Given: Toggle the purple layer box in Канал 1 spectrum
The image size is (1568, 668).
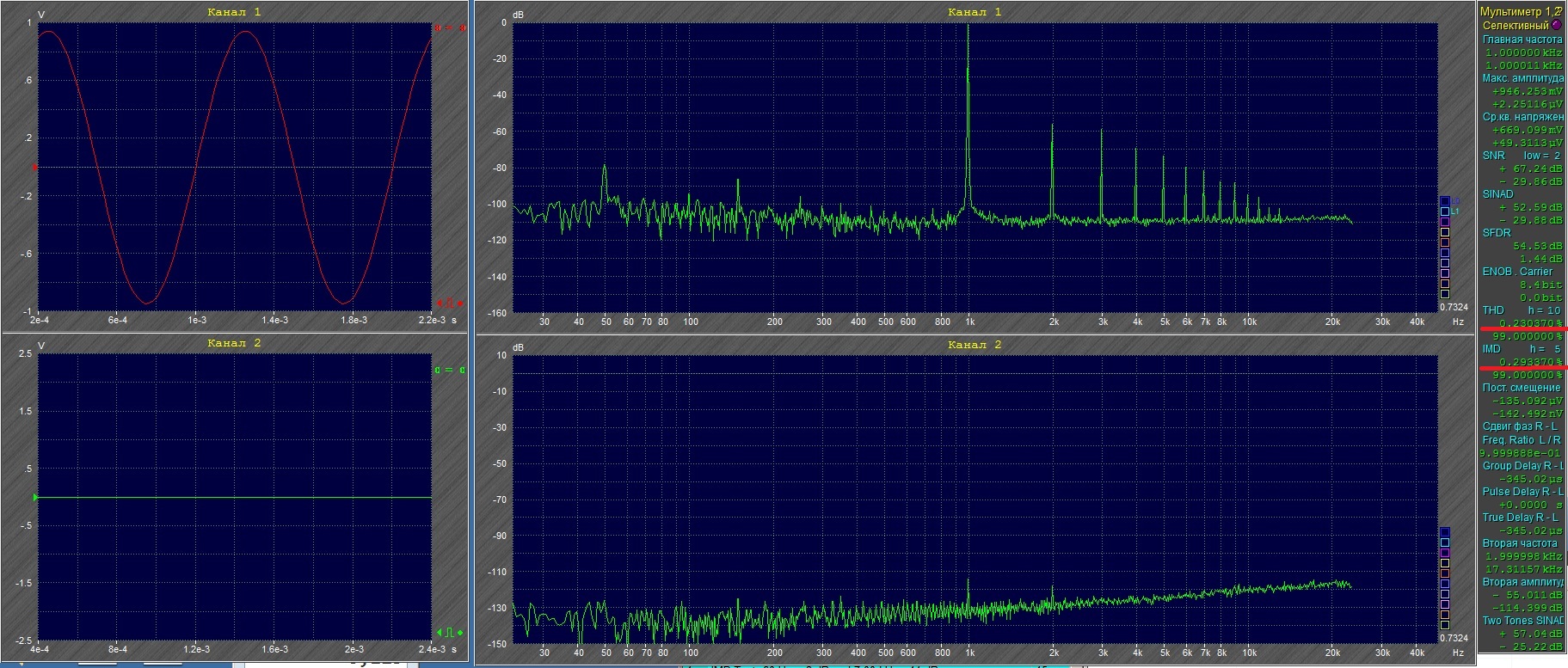Looking at the screenshot, I should (x=1445, y=222).
